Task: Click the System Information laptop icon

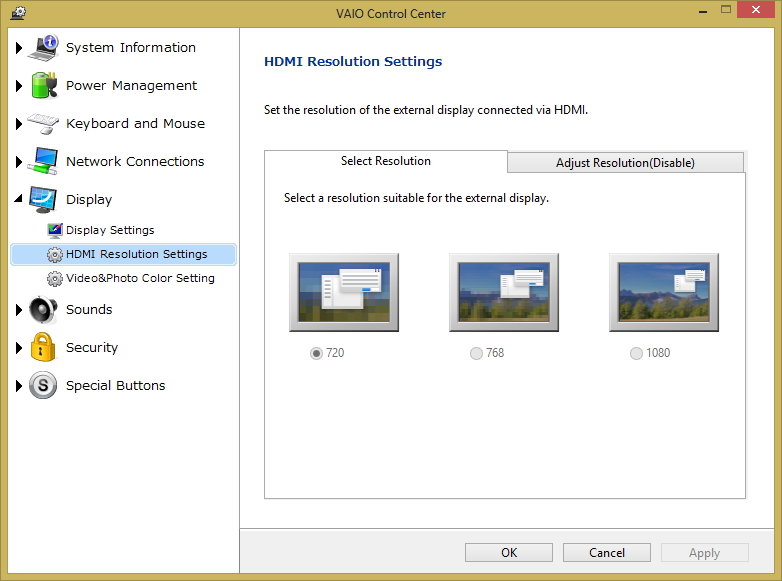Action: click(43, 47)
